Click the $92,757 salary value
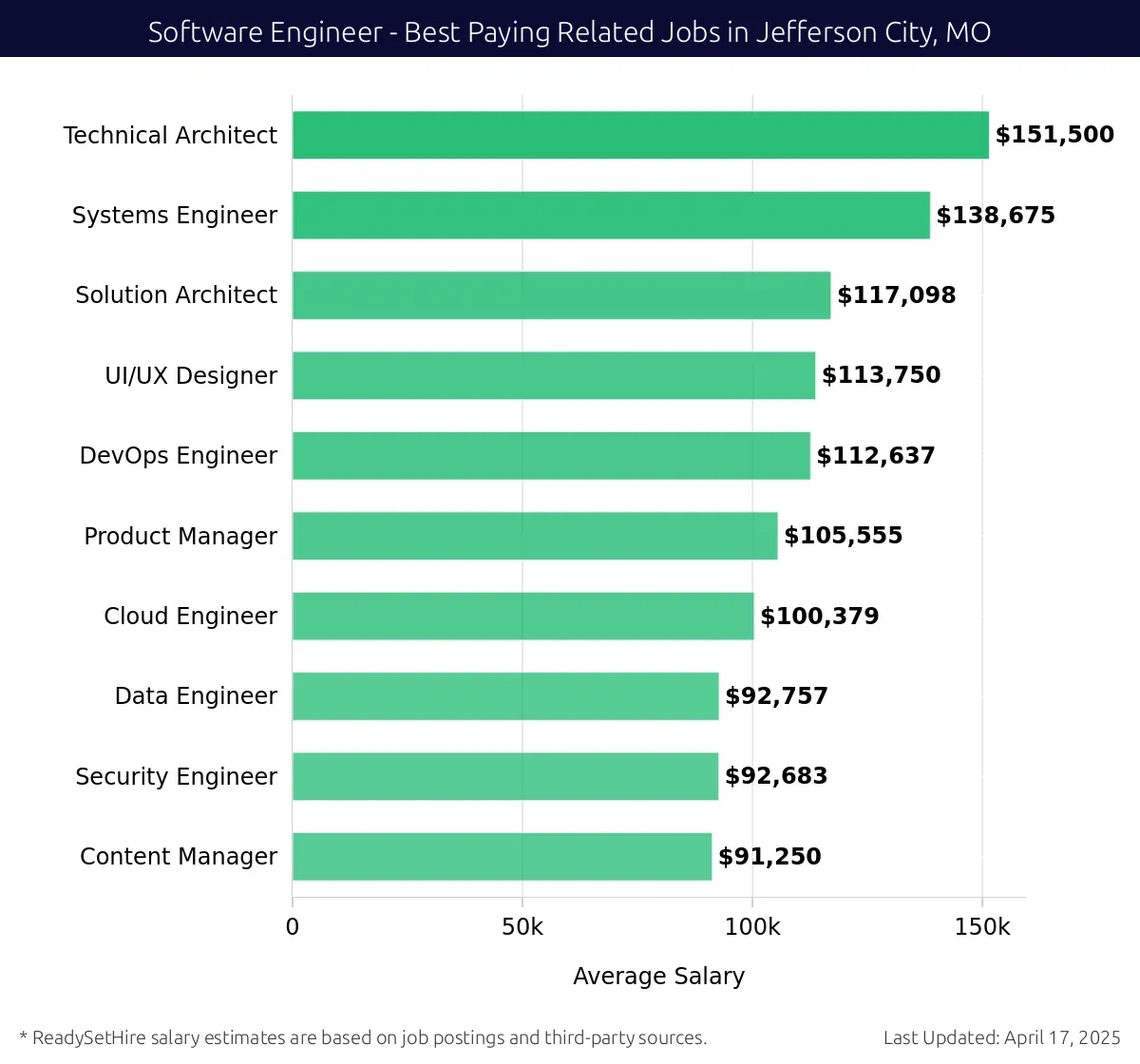This screenshot has width=1140, height=1064. point(776,696)
